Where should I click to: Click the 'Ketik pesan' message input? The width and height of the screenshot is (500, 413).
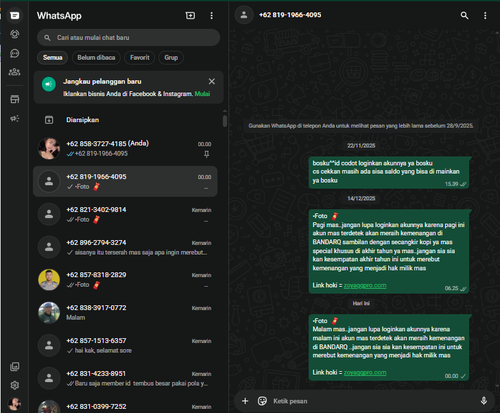373,401
